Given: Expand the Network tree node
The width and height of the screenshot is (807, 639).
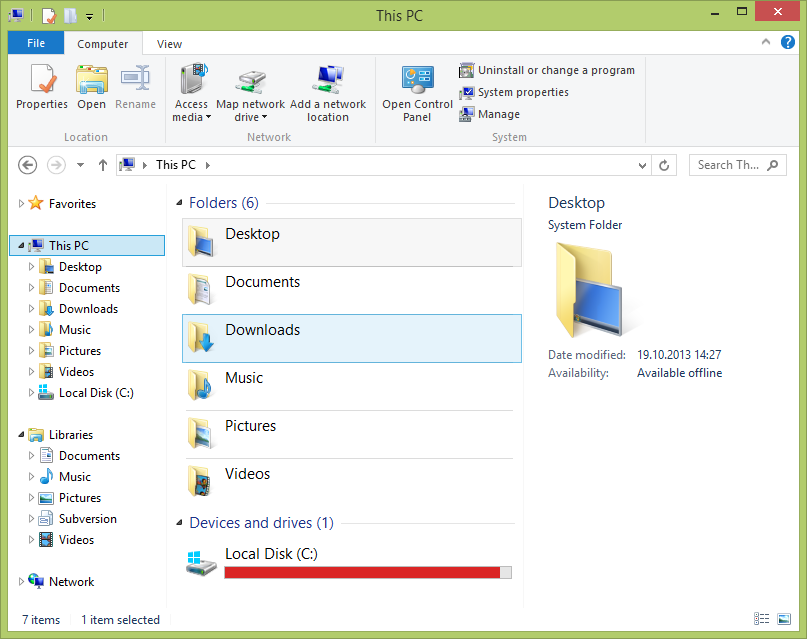Looking at the screenshot, I should (x=21, y=581).
